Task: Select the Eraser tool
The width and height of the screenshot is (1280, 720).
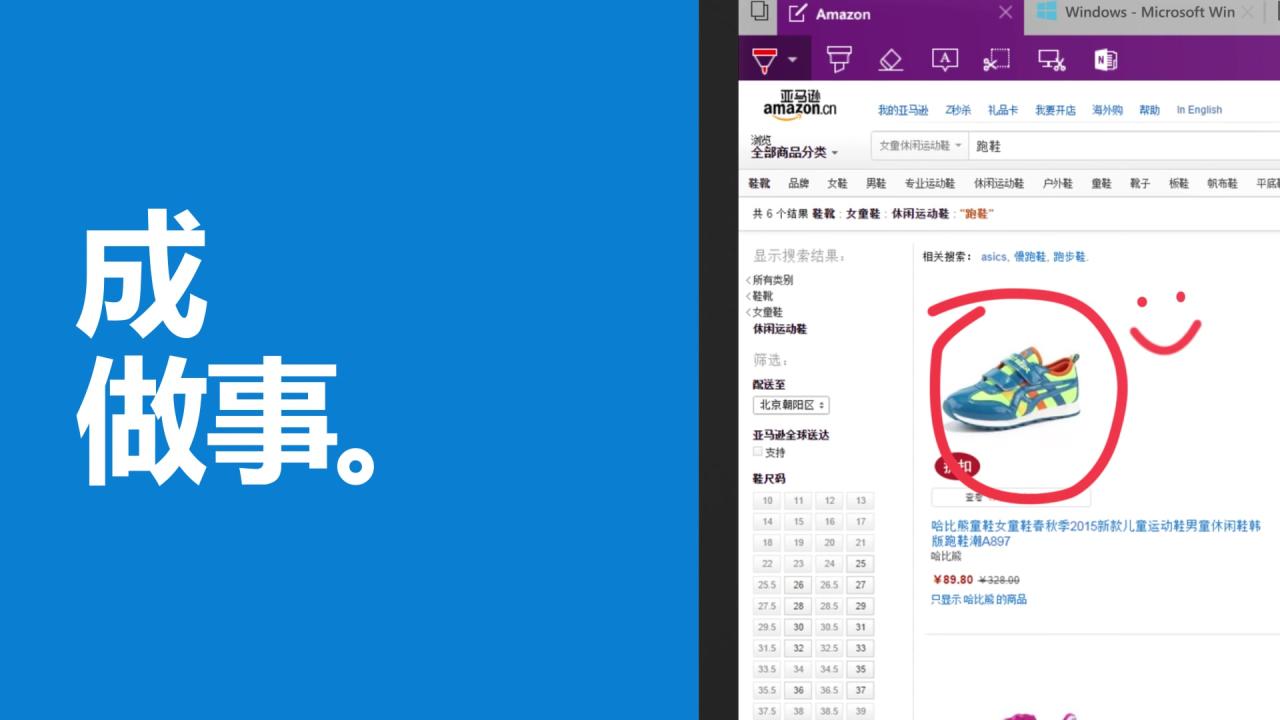Action: [x=891, y=60]
